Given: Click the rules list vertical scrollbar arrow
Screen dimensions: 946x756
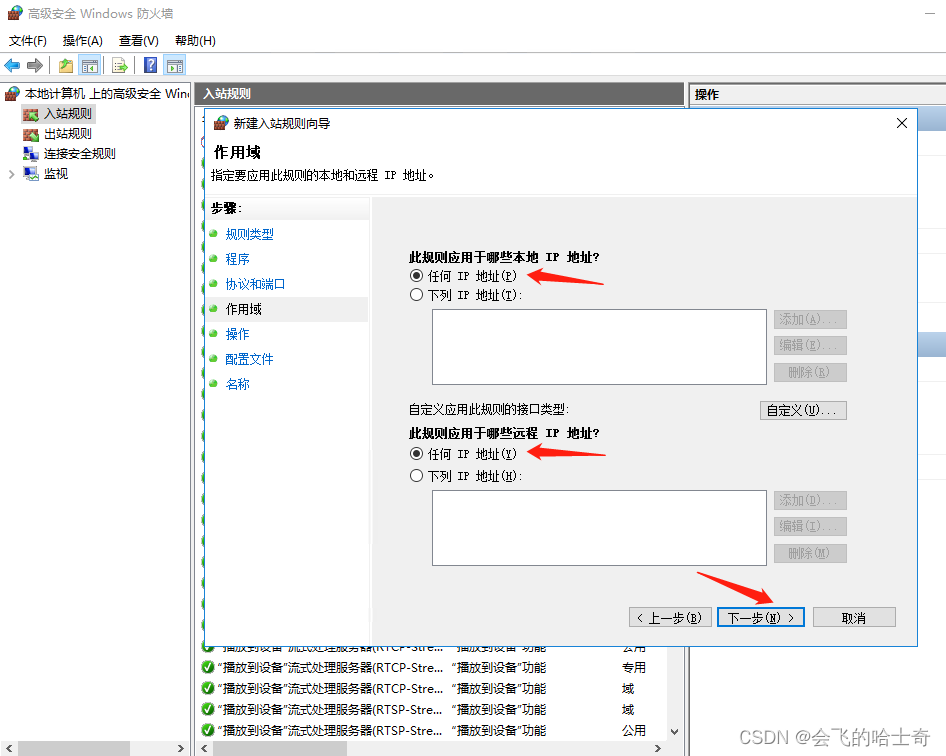Looking at the screenshot, I should (674, 729).
